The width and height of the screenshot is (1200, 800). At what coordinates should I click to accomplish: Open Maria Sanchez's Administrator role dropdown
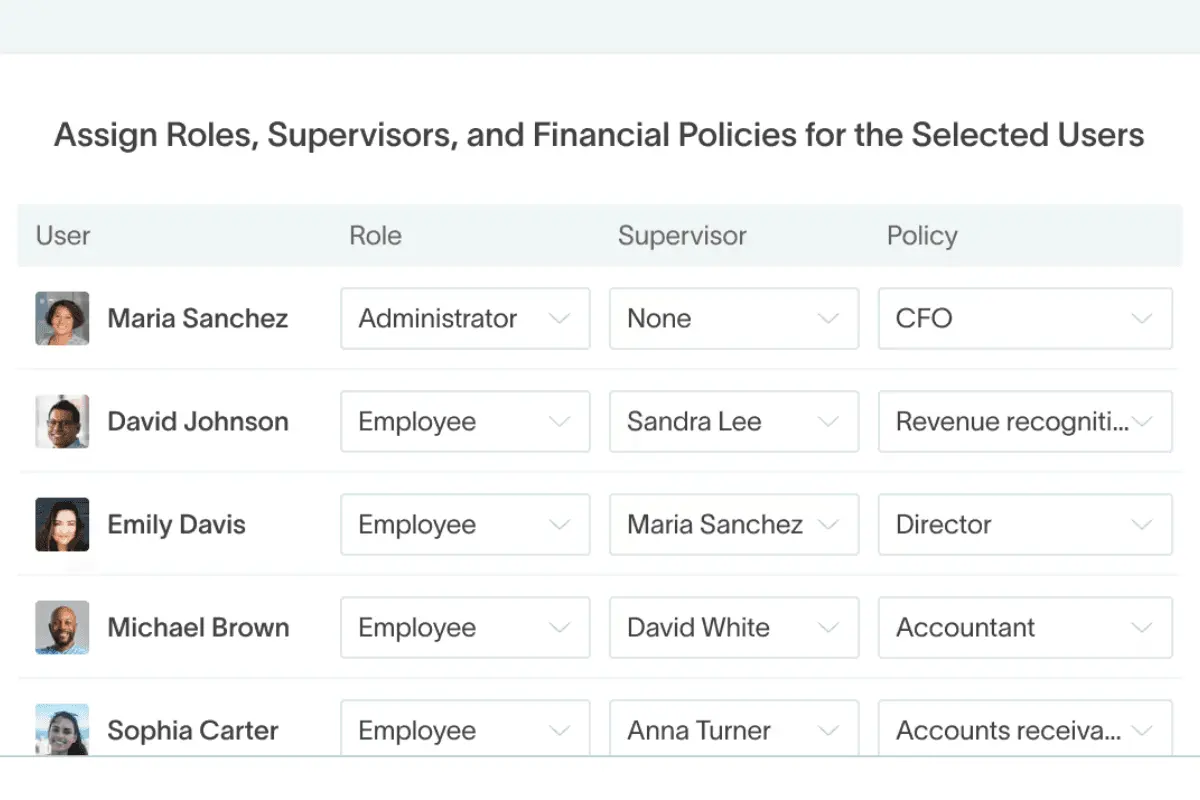[465, 318]
